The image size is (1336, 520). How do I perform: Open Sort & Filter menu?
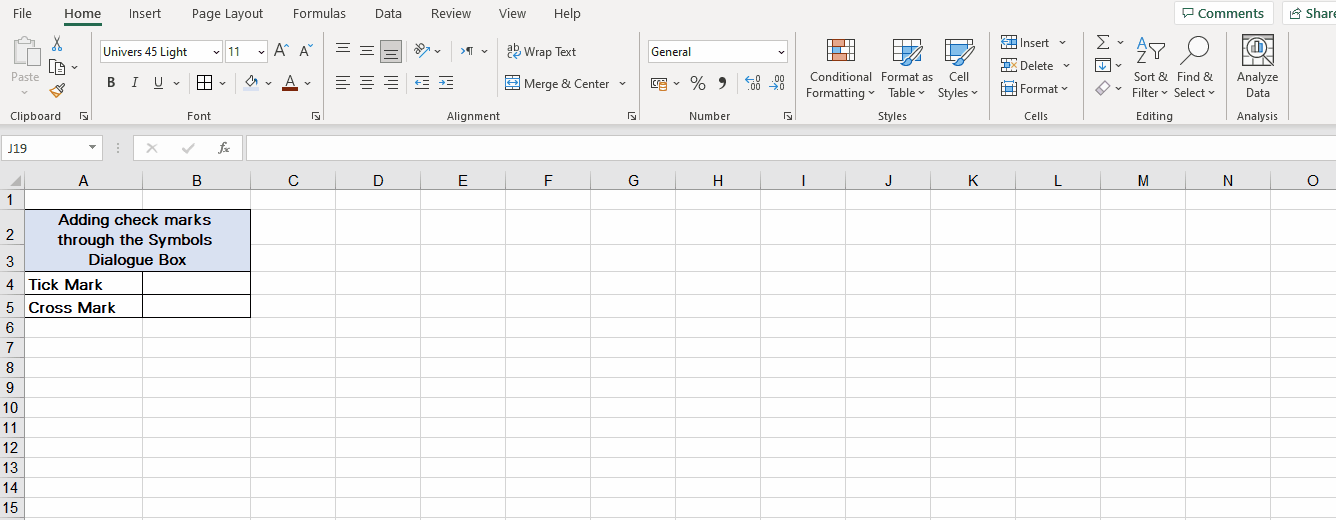coord(1150,68)
